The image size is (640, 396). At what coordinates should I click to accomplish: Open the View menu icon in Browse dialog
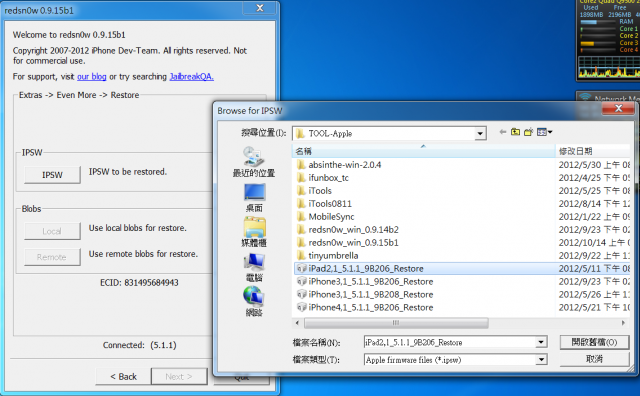coord(542,132)
